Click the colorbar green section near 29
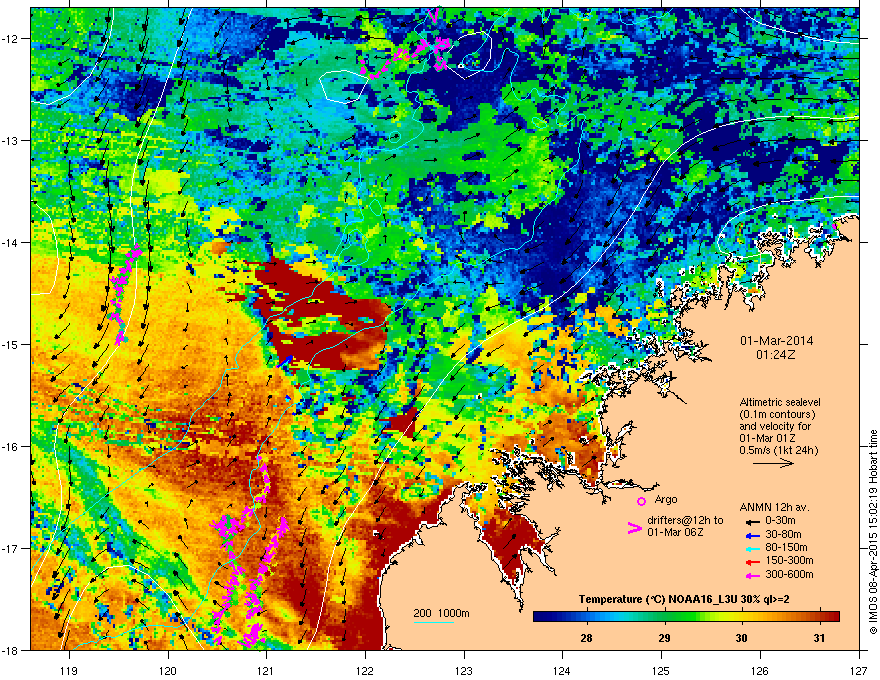Image resolution: width=880 pixels, height=680 pixels. [665, 617]
